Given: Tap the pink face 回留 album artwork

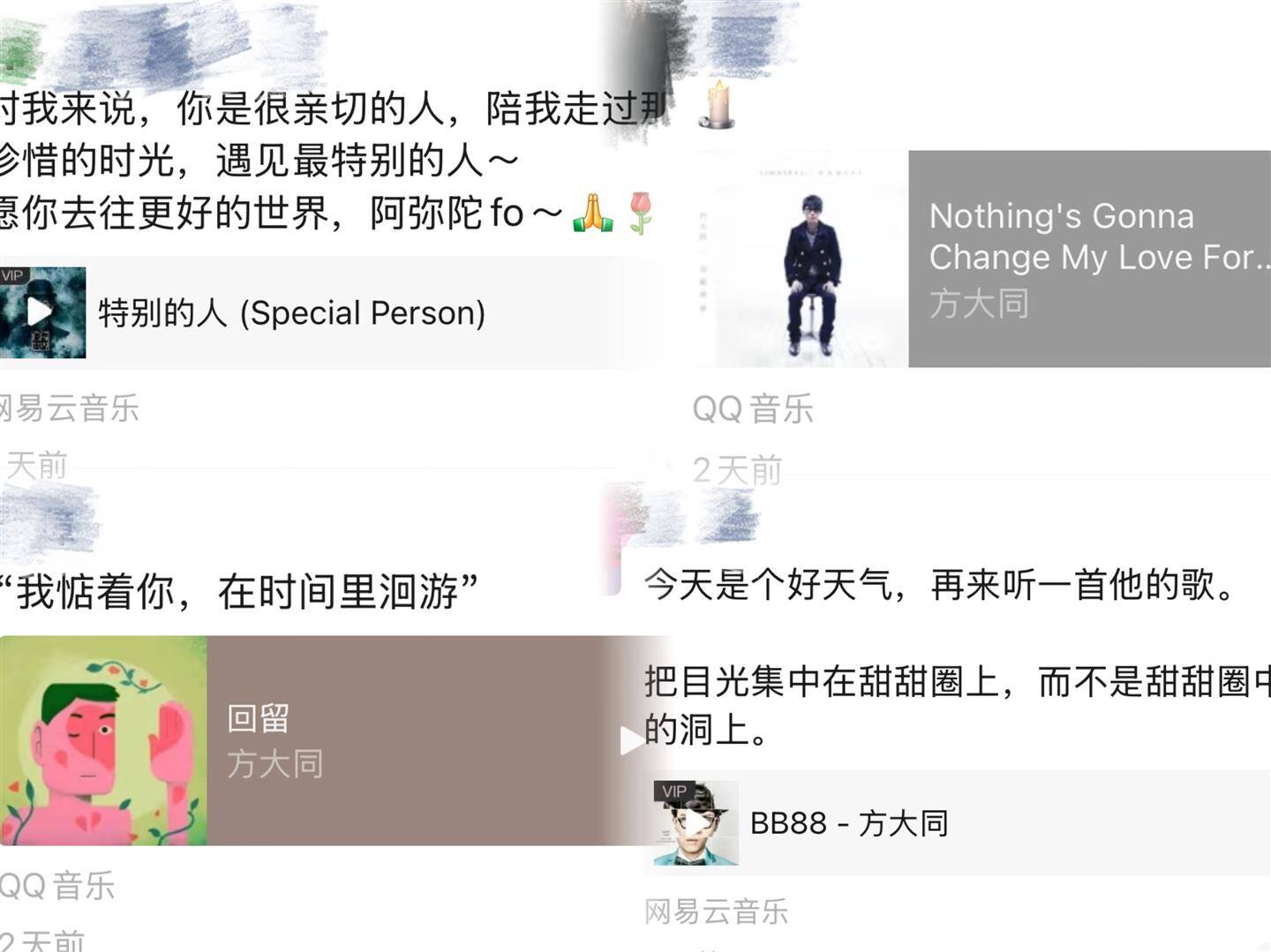Looking at the screenshot, I should pos(103,740).
